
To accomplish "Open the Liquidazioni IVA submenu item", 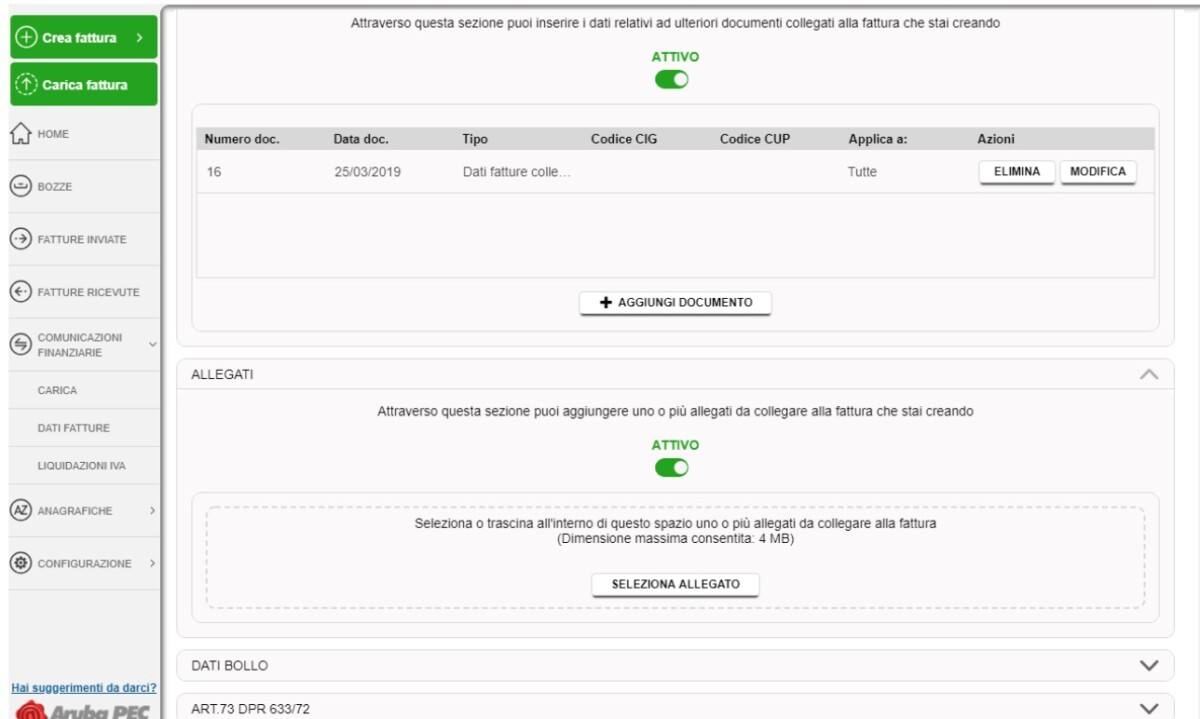I will [82, 466].
